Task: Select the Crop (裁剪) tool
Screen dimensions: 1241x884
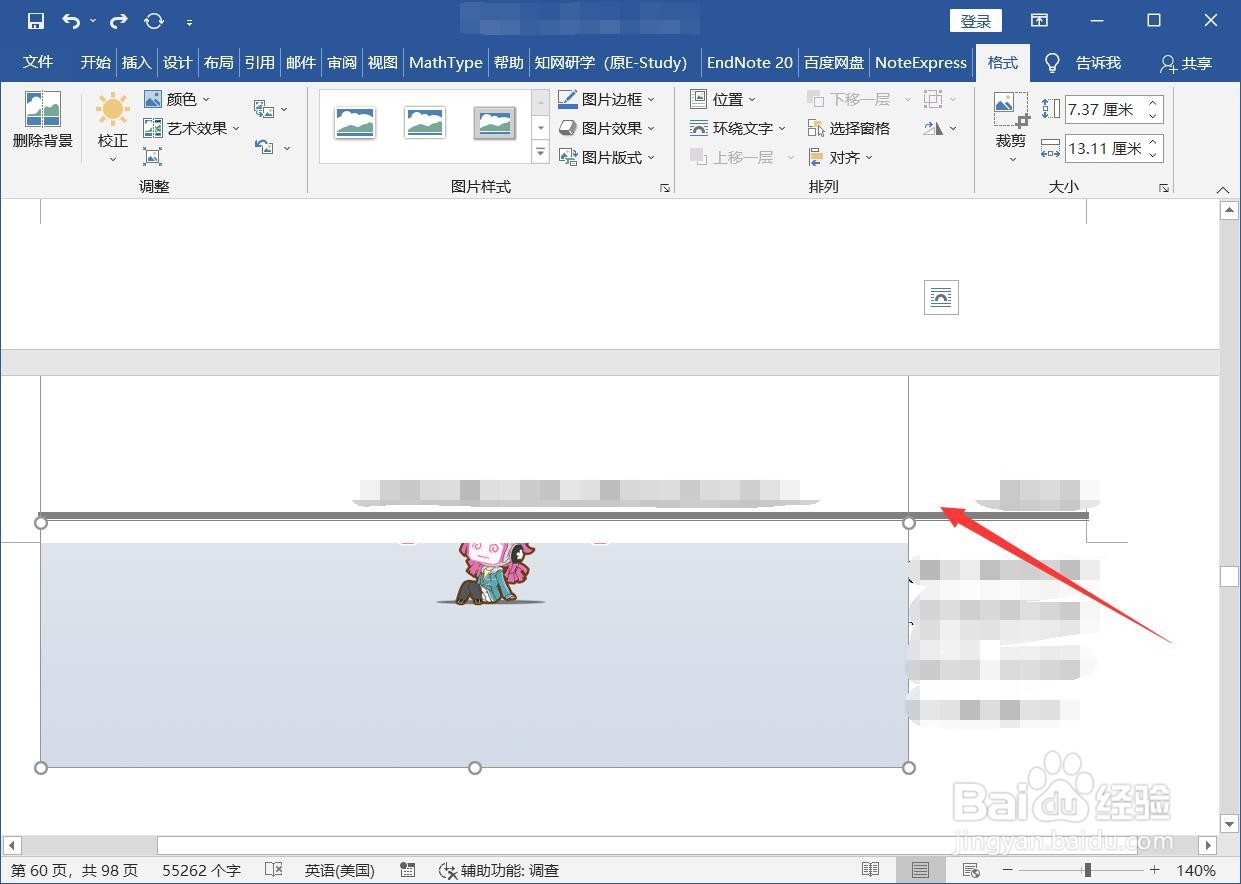Action: 1011,125
